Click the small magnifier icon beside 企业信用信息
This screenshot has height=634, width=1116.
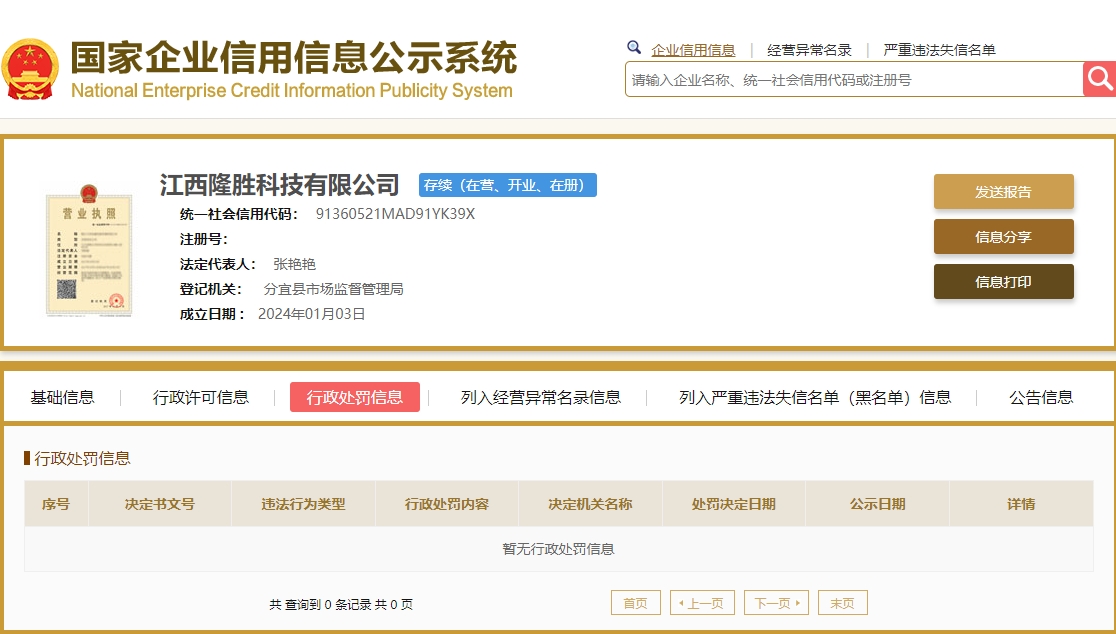(x=633, y=48)
